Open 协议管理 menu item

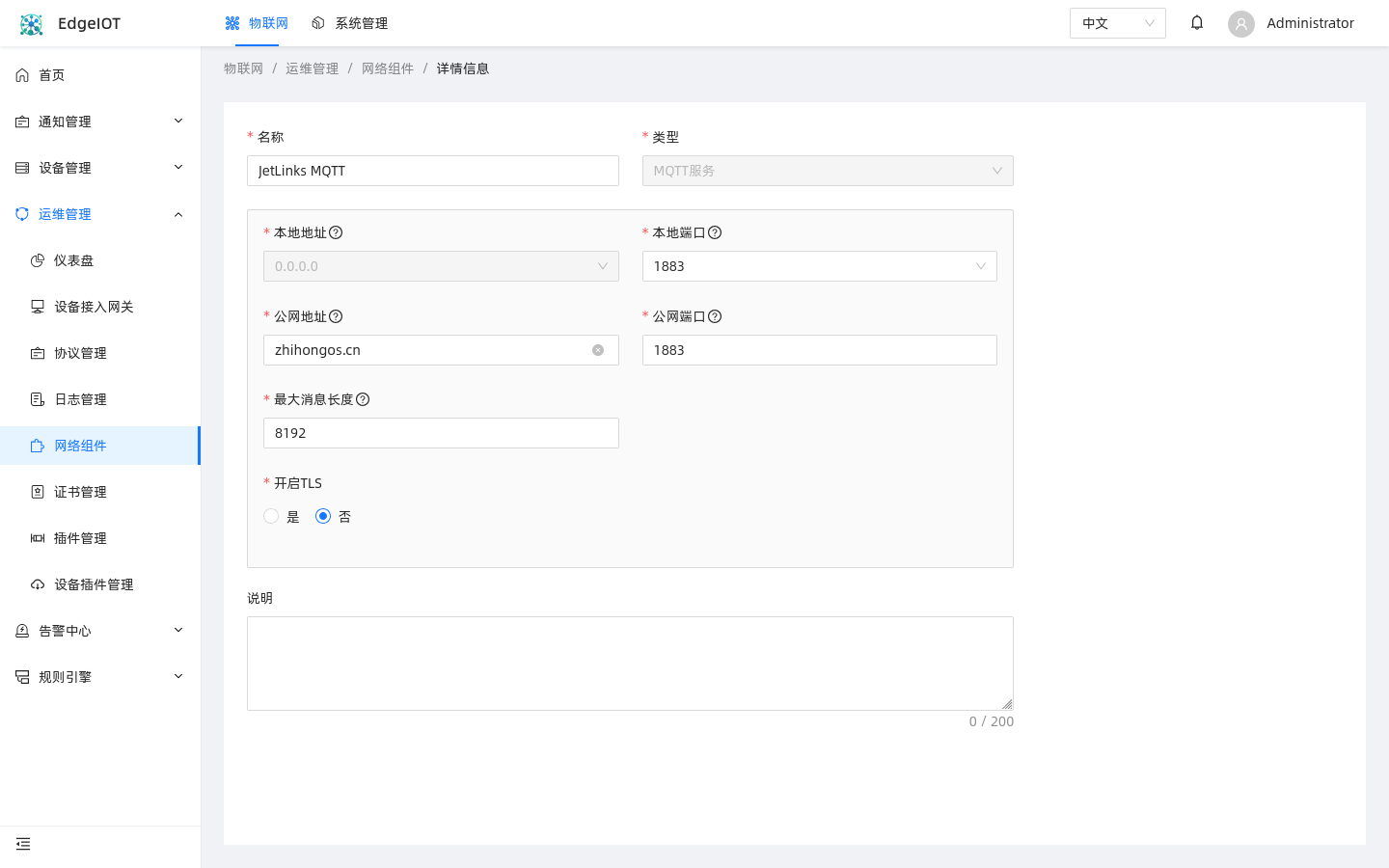(100, 353)
